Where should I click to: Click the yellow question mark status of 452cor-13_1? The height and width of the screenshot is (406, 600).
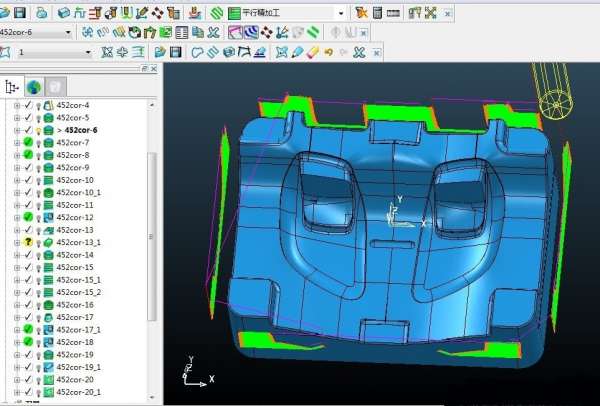coord(28,242)
